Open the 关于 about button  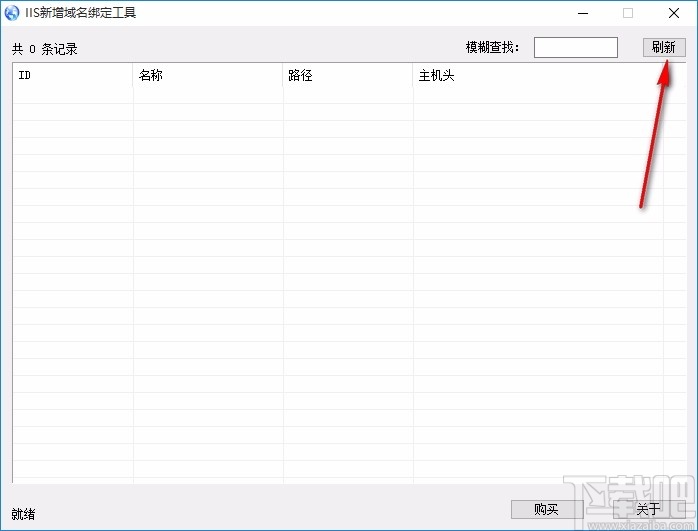(x=649, y=509)
